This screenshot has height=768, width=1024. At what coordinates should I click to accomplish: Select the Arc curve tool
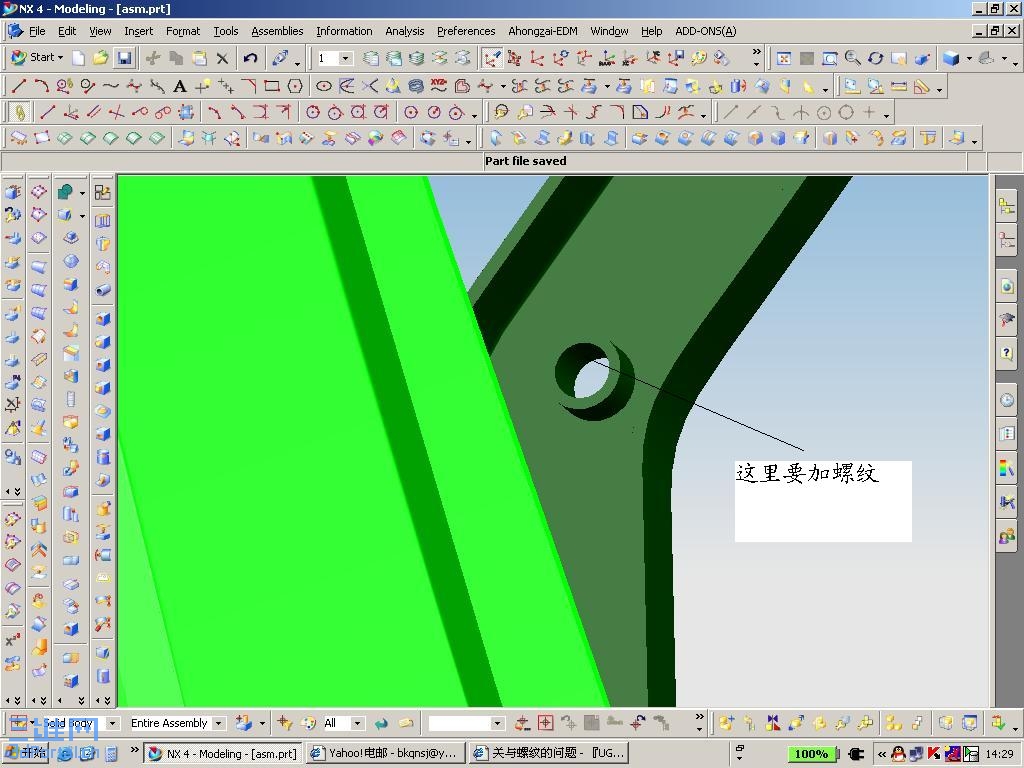tap(41, 86)
